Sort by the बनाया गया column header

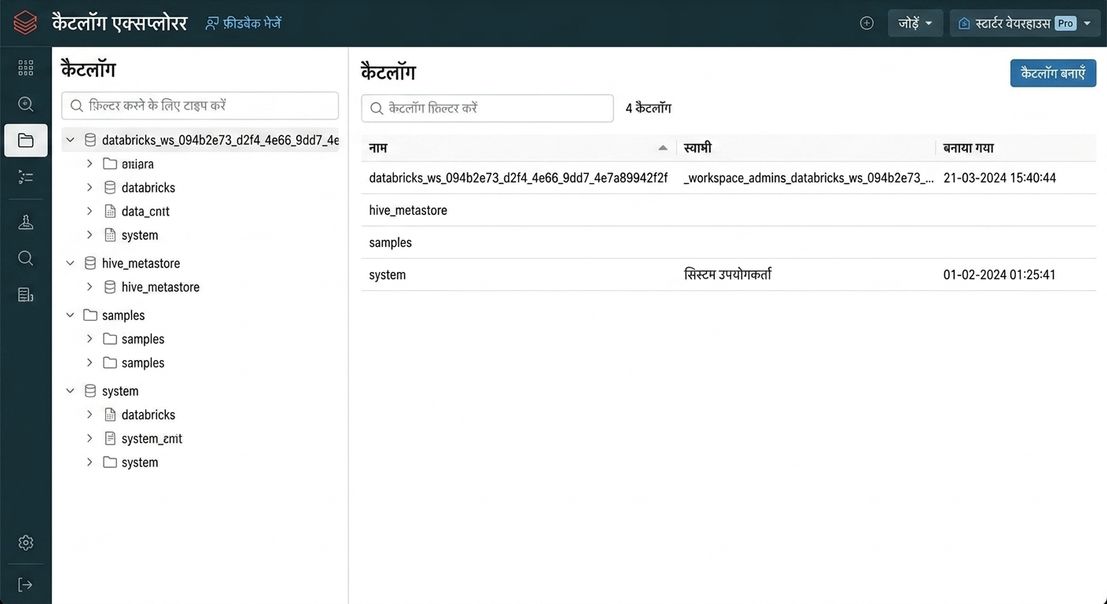tap(968, 148)
